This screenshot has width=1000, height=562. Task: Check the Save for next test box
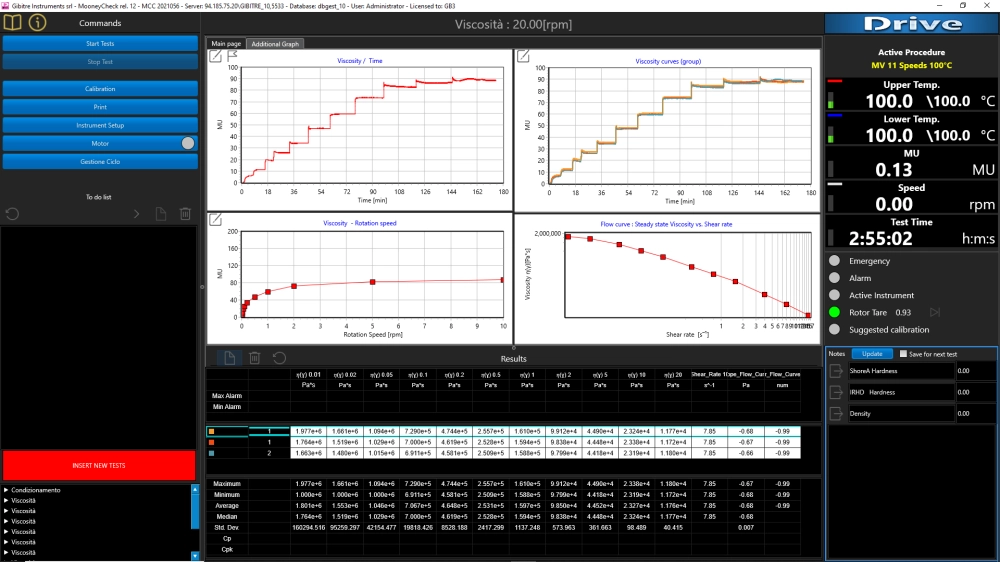point(903,353)
